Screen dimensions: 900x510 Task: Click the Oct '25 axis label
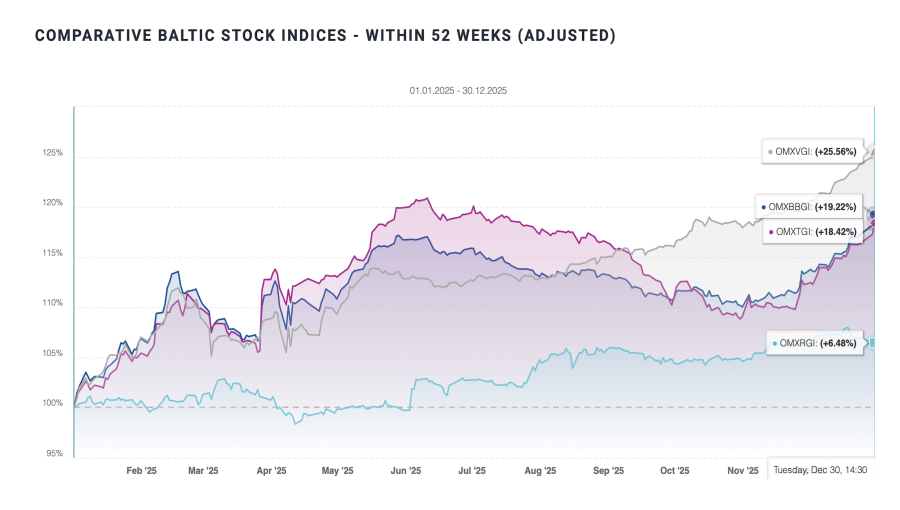click(675, 470)
